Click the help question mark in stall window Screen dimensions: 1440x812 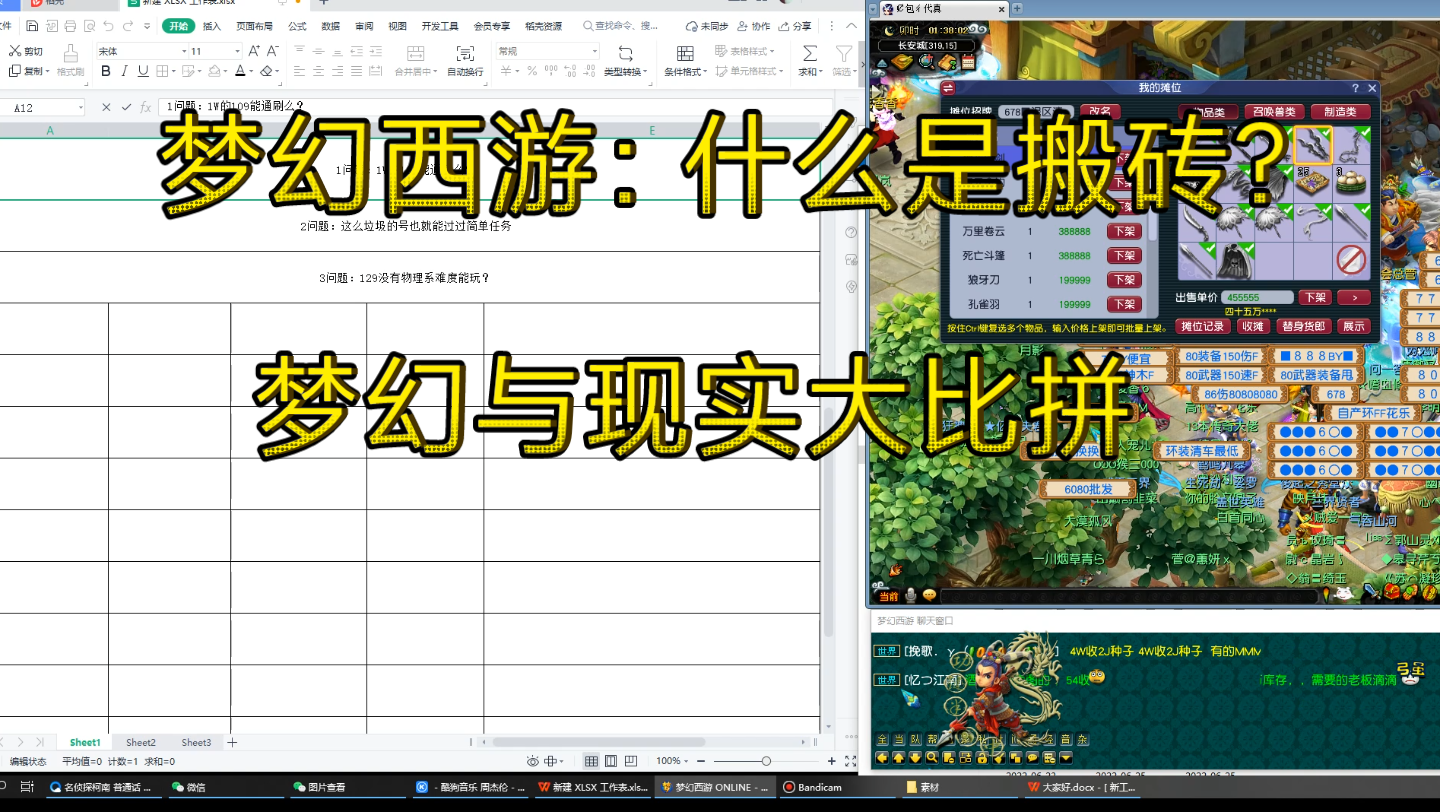click(1356, 88)
